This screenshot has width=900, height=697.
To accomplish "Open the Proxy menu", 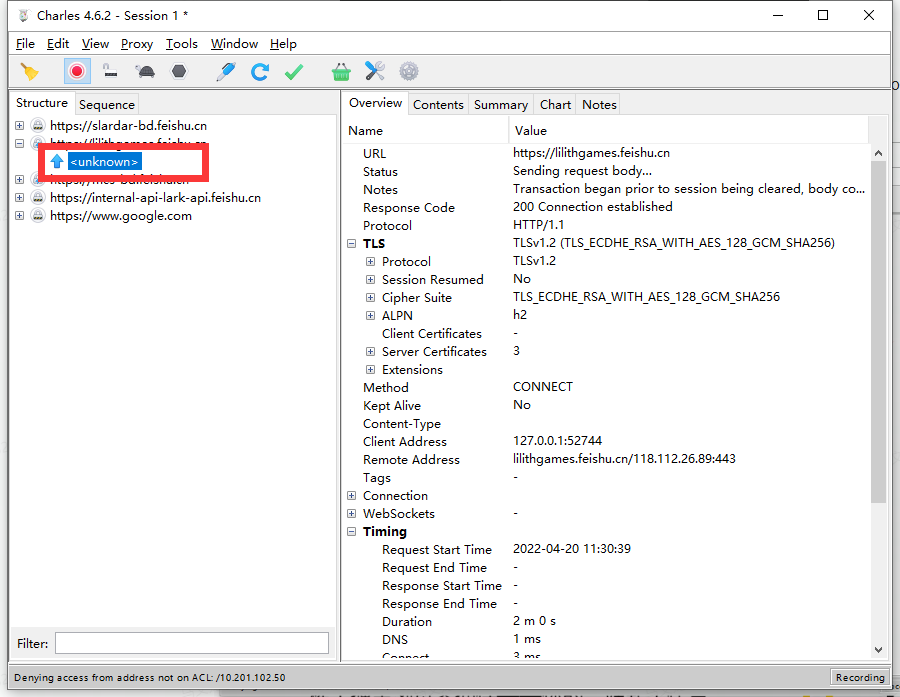I will click(x=137, y=44).
